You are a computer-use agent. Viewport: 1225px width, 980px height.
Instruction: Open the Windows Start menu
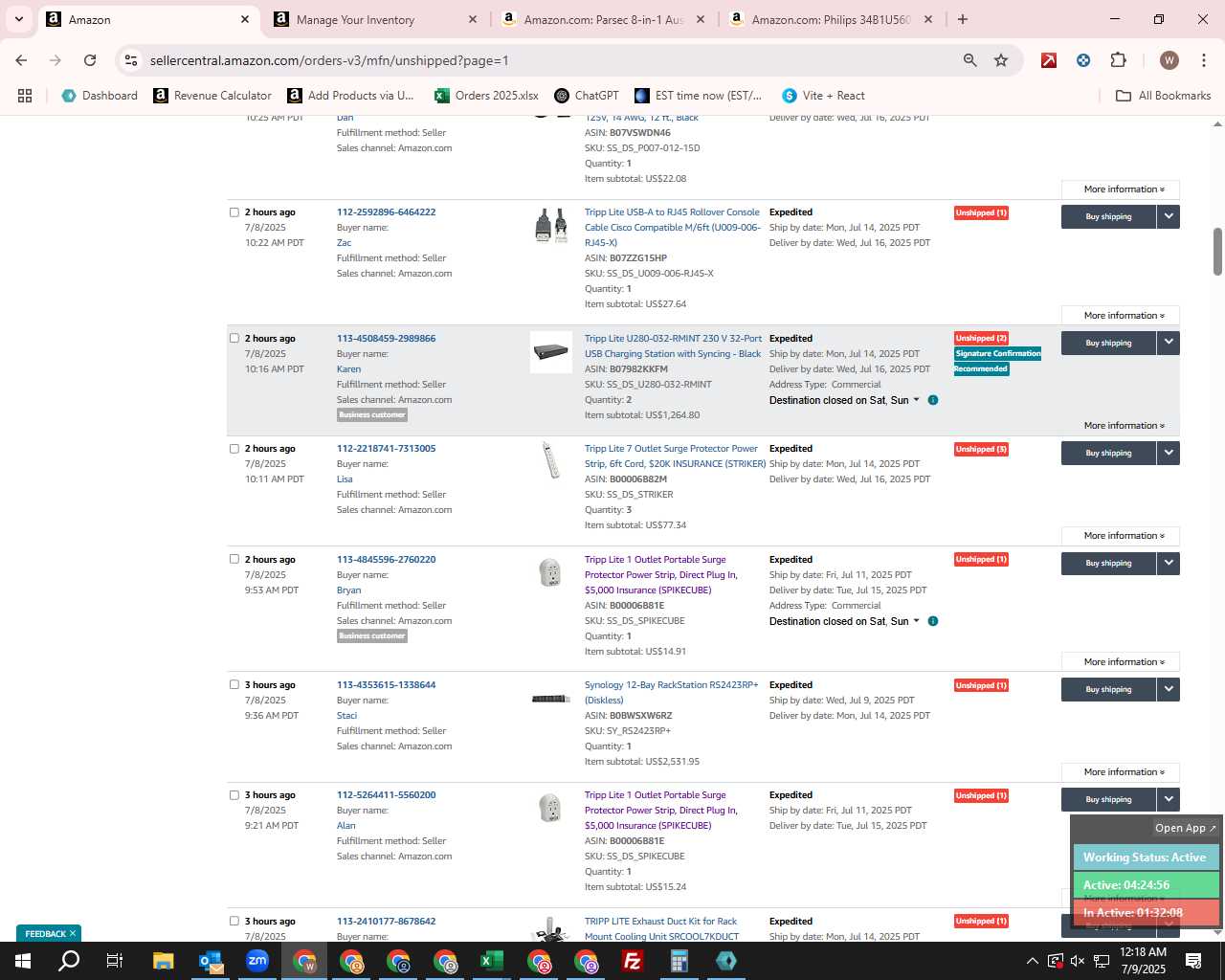pos(23,961)
